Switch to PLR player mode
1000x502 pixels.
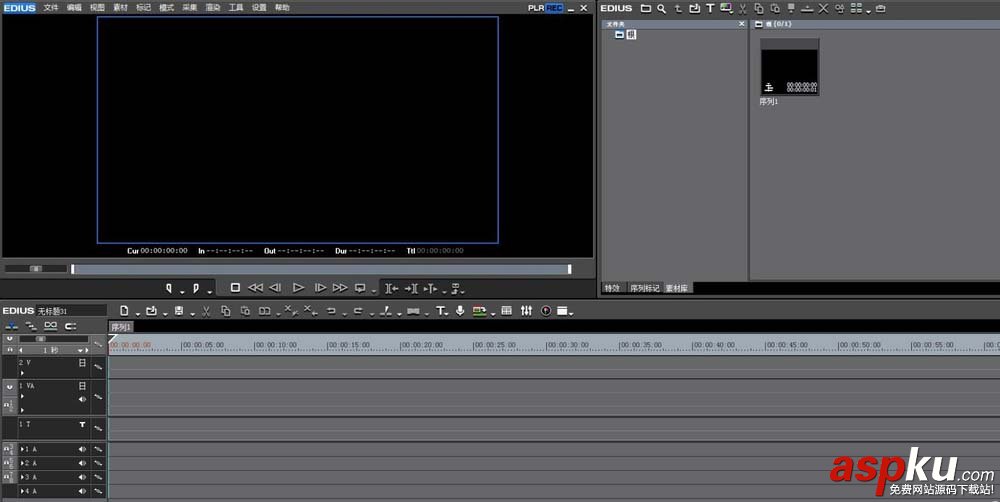tap(536, 8)
